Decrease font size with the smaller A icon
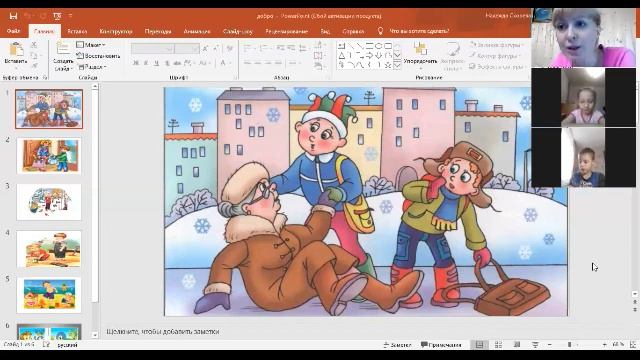The image size is (640, 360). (216, 49)
